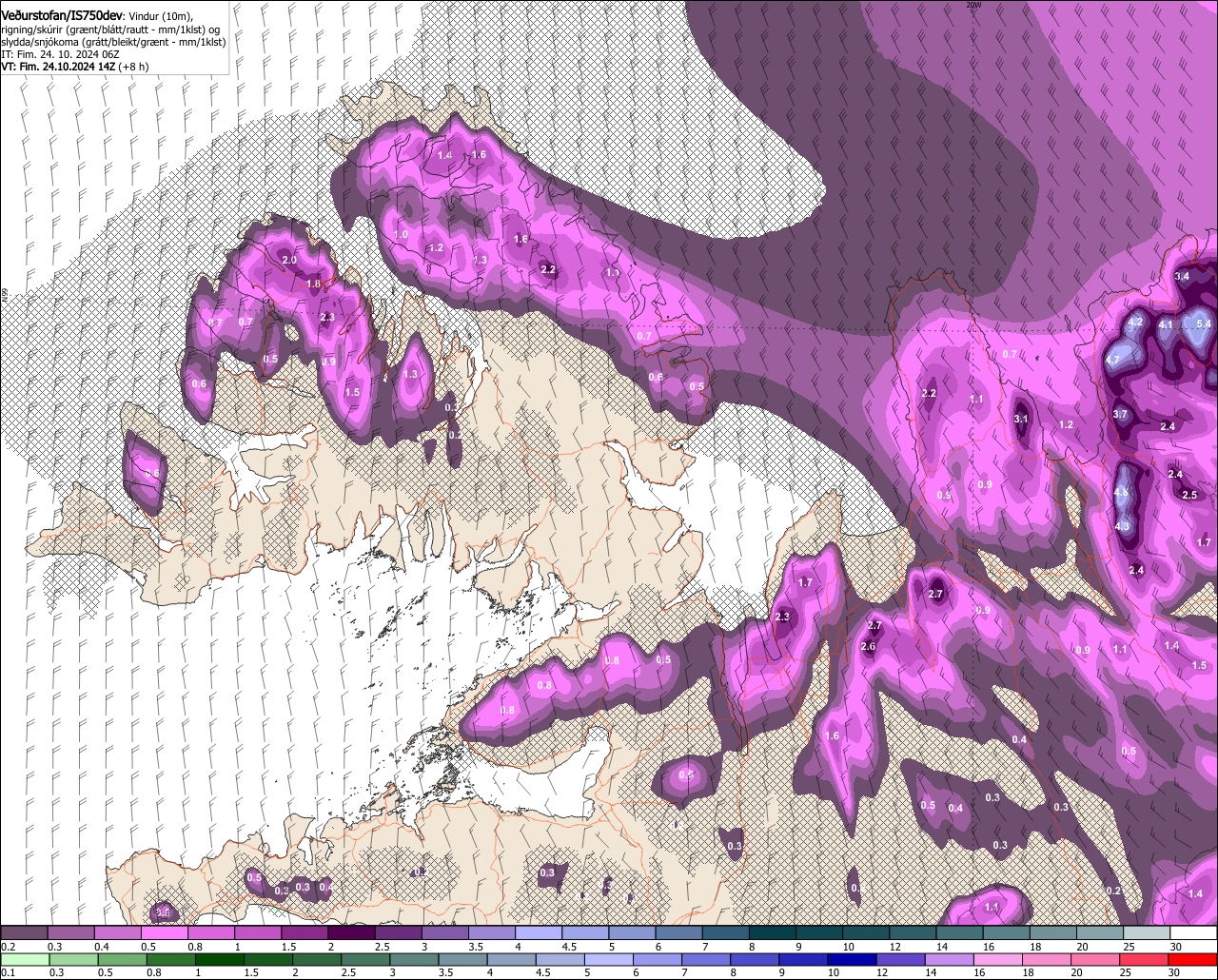The width and height of the screenshot is (1218, 980).
Task: Click the 1.0 value label on map
Action: pyautogui.click(x=401, y=234)
